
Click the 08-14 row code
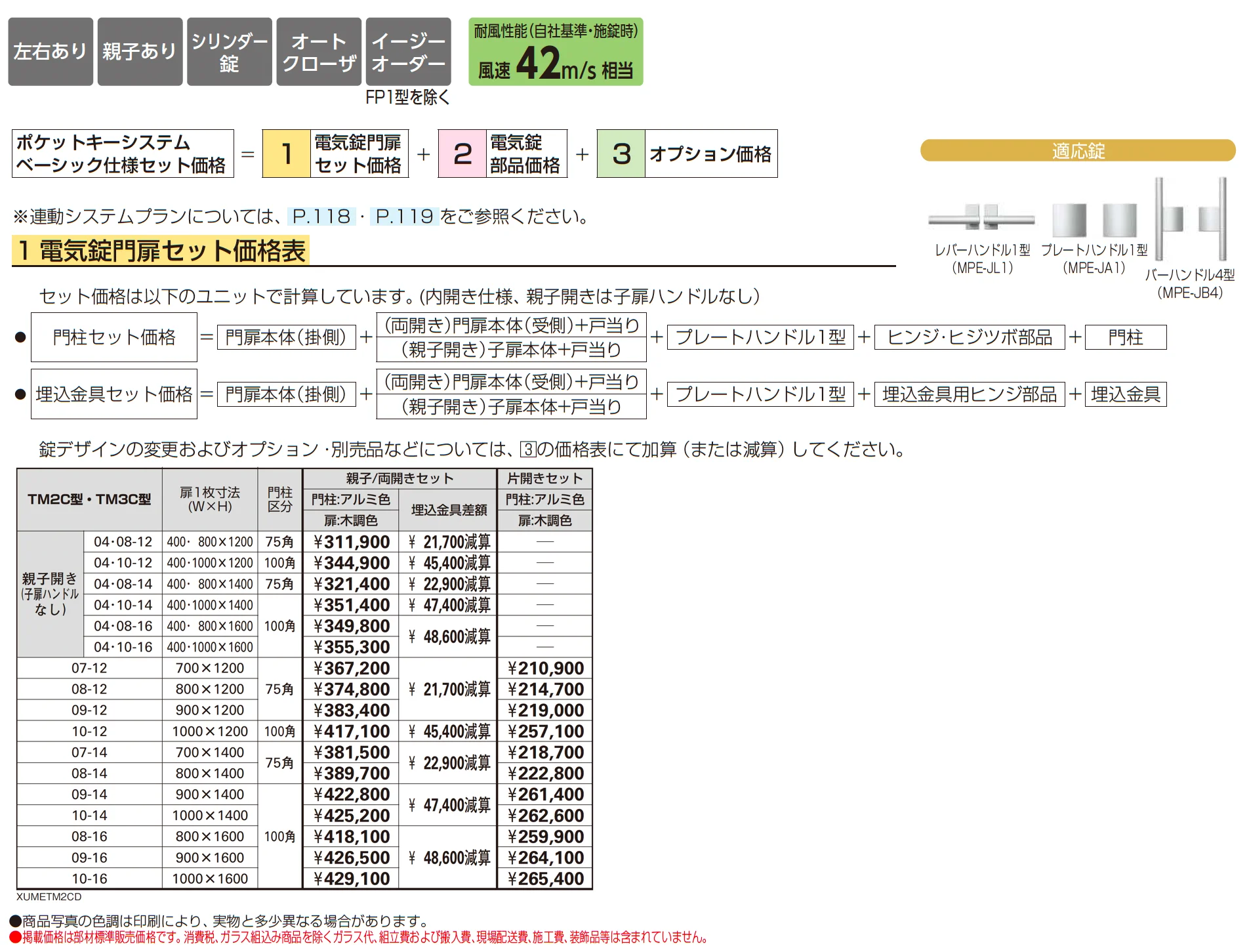[89, 773]
